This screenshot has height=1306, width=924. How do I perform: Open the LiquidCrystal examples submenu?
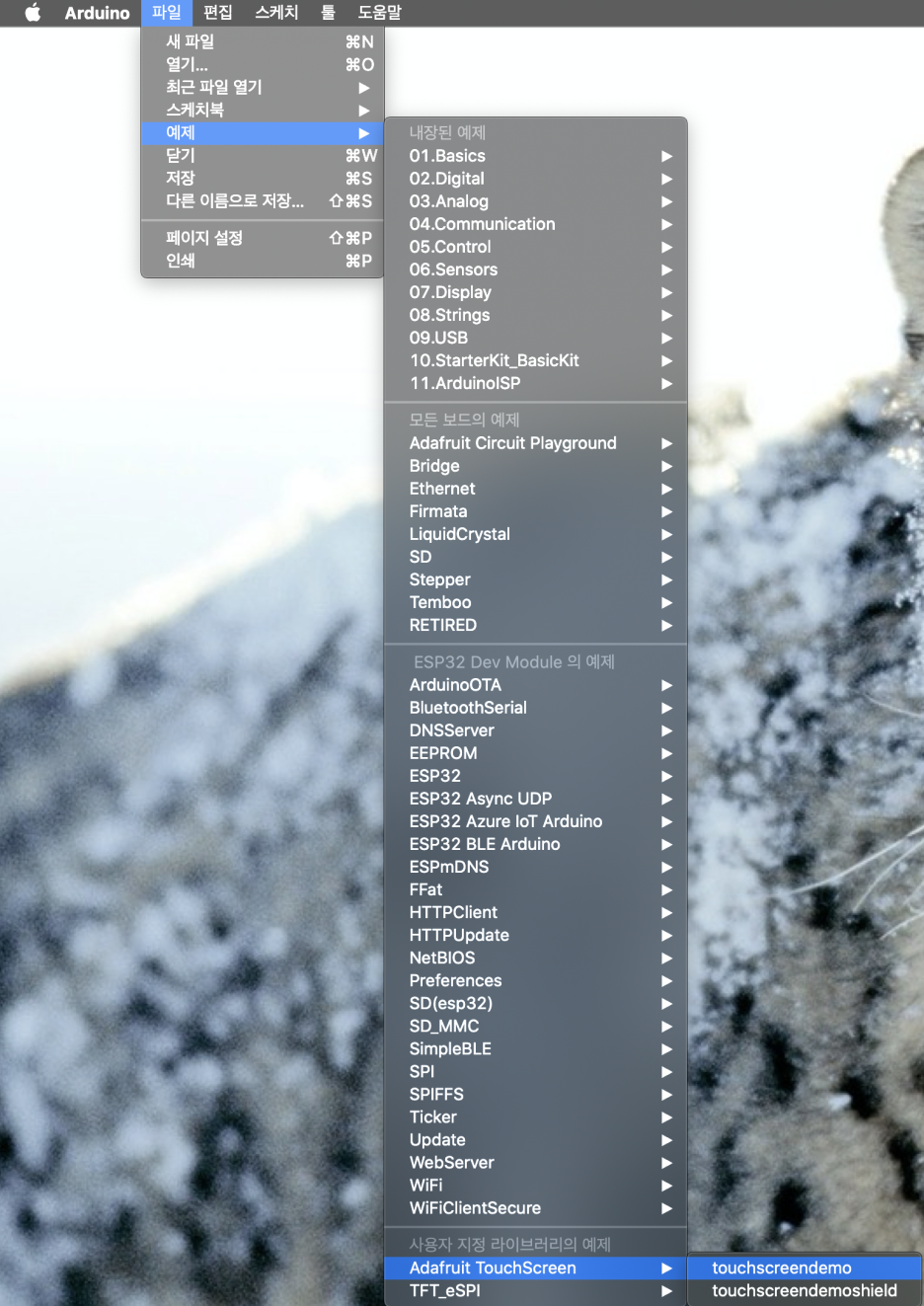click(x=536, y=534)
